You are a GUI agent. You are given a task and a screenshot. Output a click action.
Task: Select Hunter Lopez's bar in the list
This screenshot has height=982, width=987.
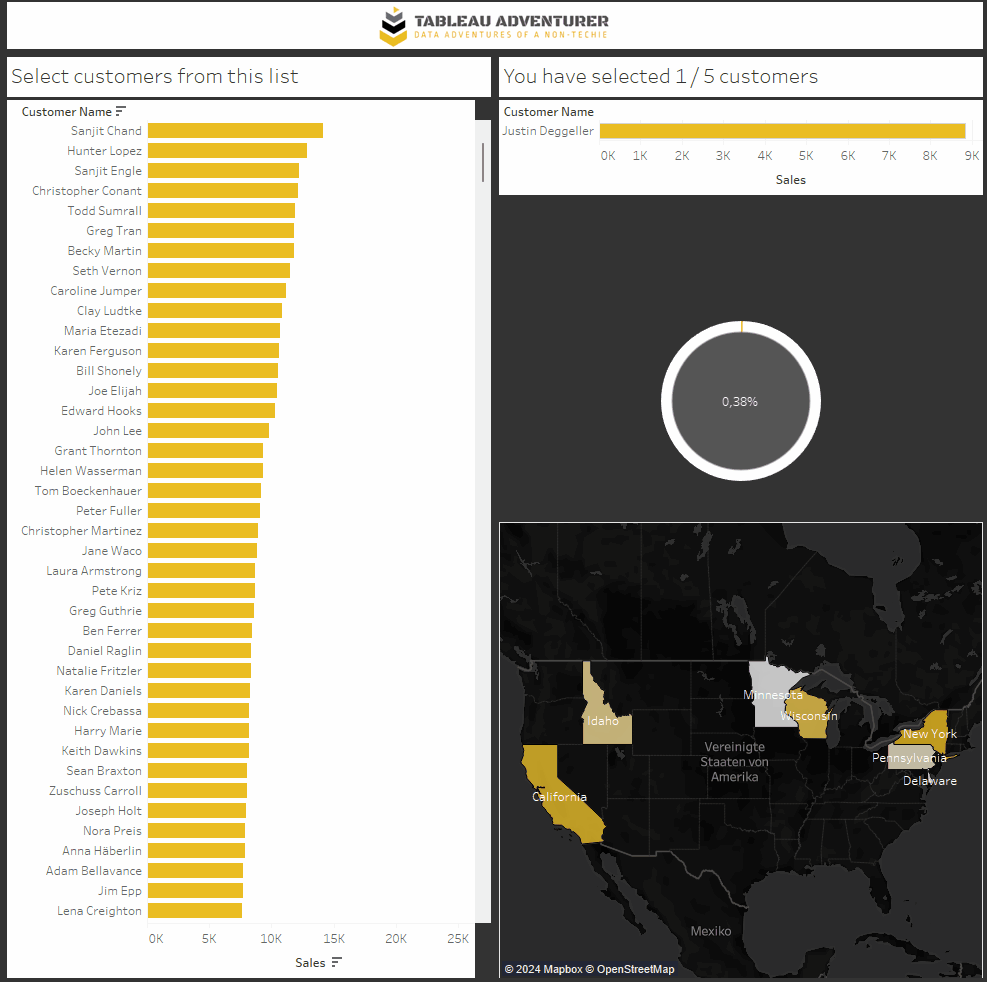(x=227, y=151)
